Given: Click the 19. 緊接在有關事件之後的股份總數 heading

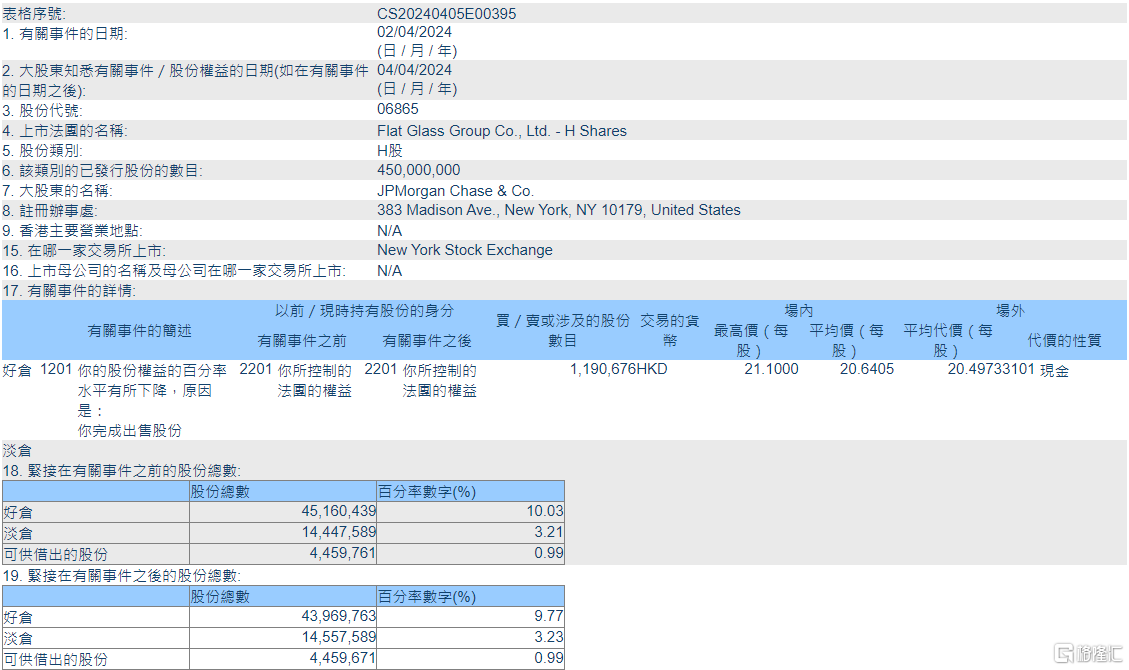Looking at the screenshot, I should pos(122,576).
